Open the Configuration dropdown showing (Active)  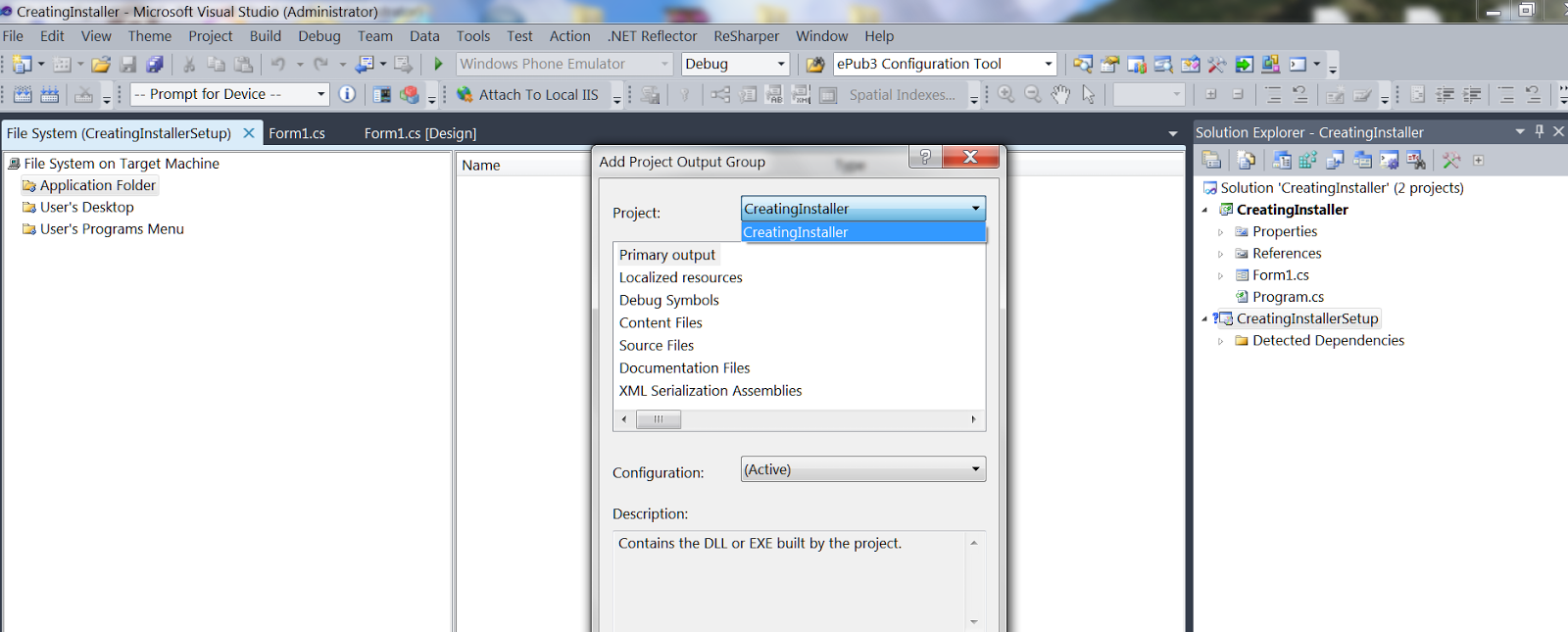pos(862,469)
